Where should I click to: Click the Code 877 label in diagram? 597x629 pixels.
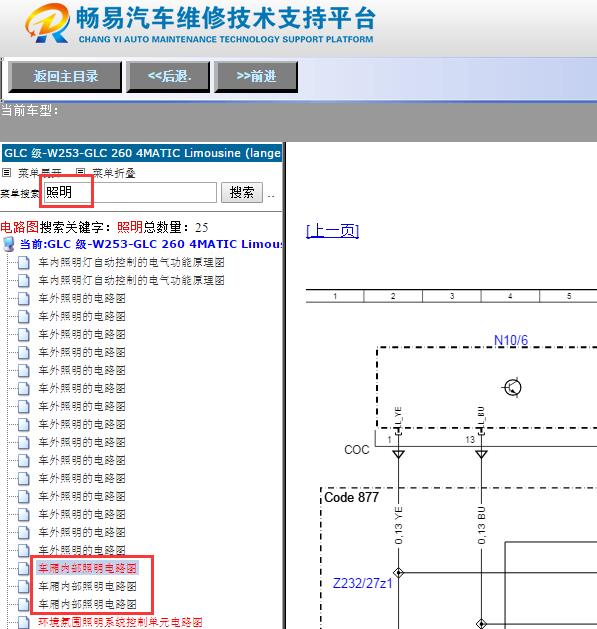coord(351,497)
